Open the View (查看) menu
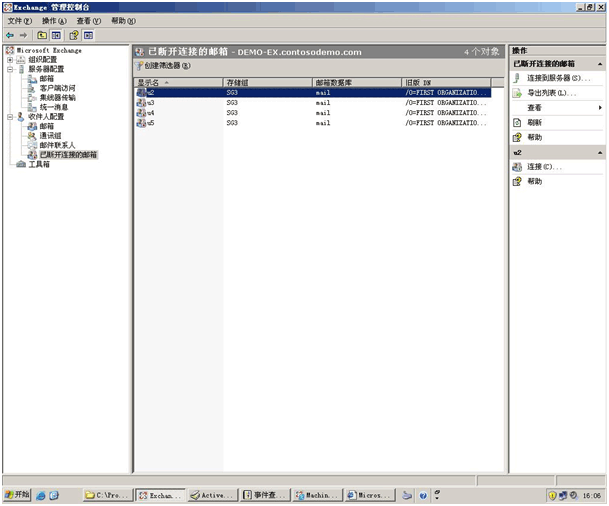 point(89,21)
